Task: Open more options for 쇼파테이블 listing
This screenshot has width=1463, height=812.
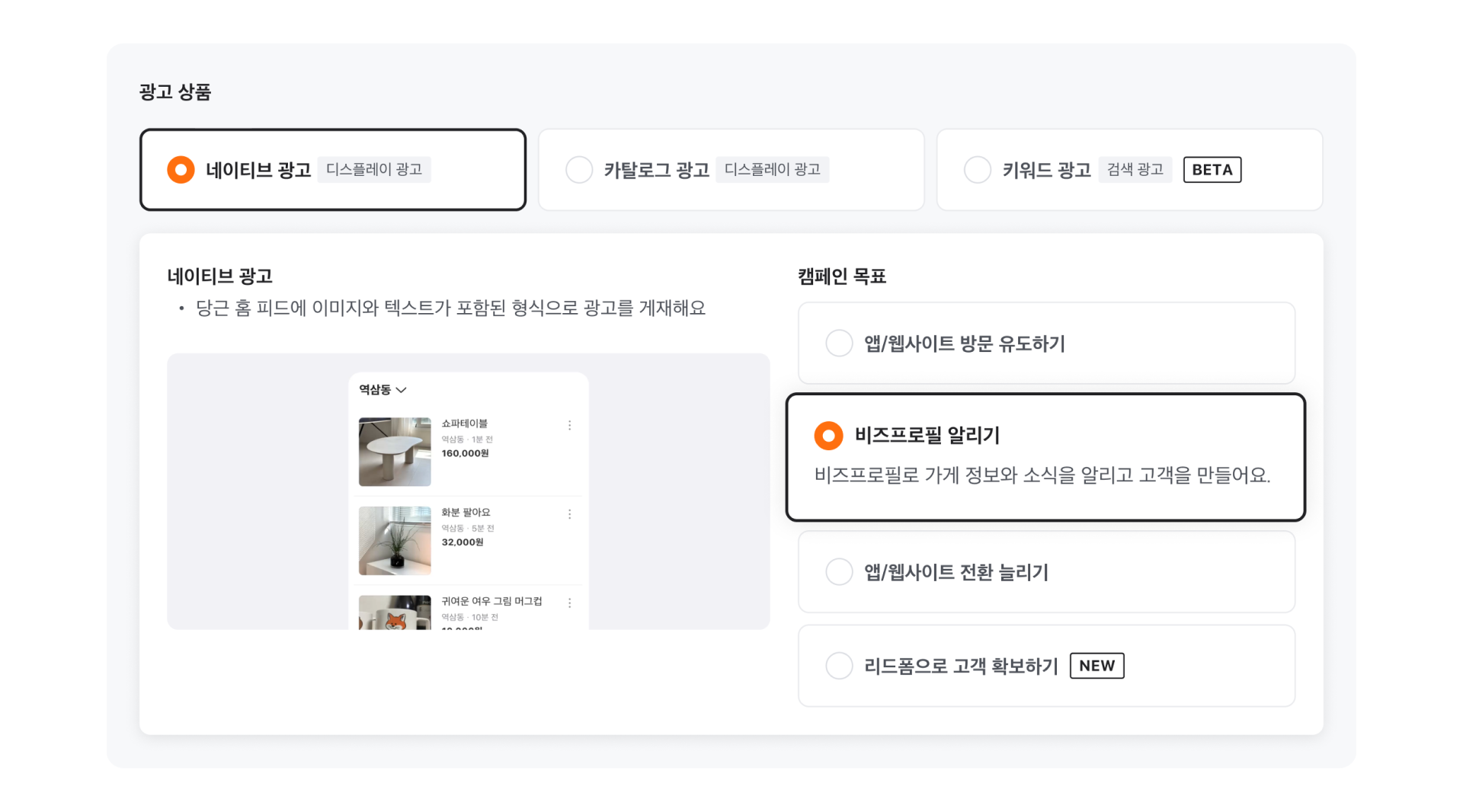Action: (569, 425)
